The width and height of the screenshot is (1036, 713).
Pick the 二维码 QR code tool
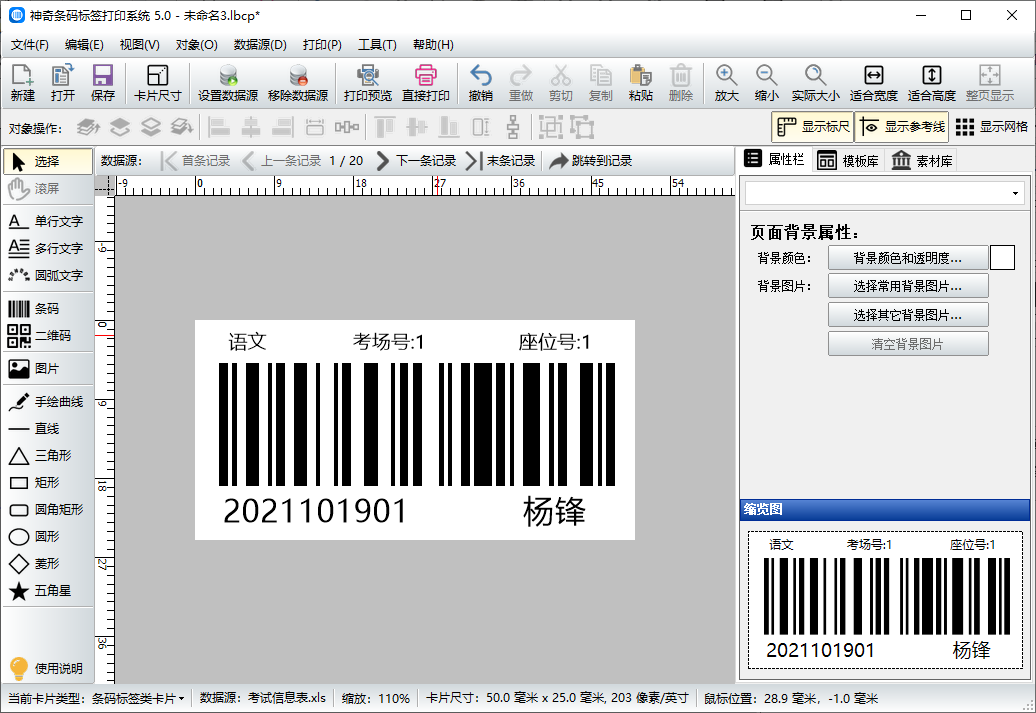click(48, 336)
